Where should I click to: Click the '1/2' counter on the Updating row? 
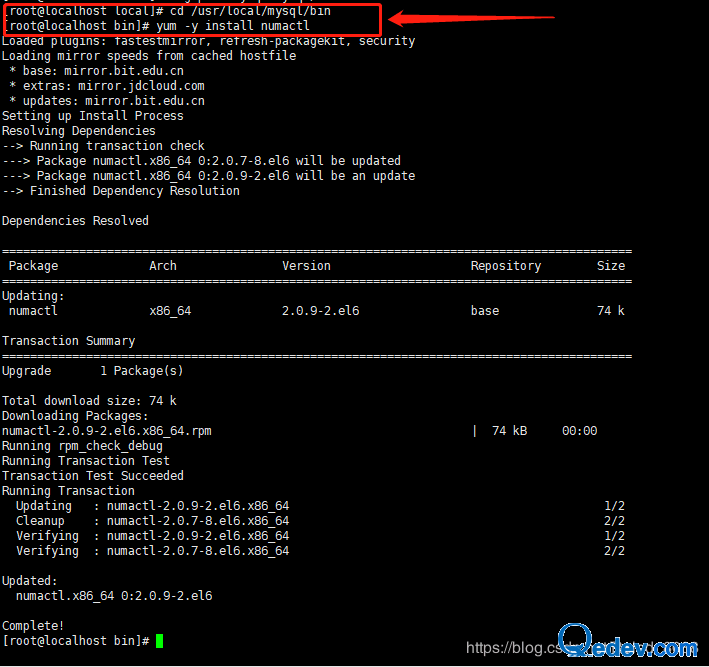click(614, 506)
